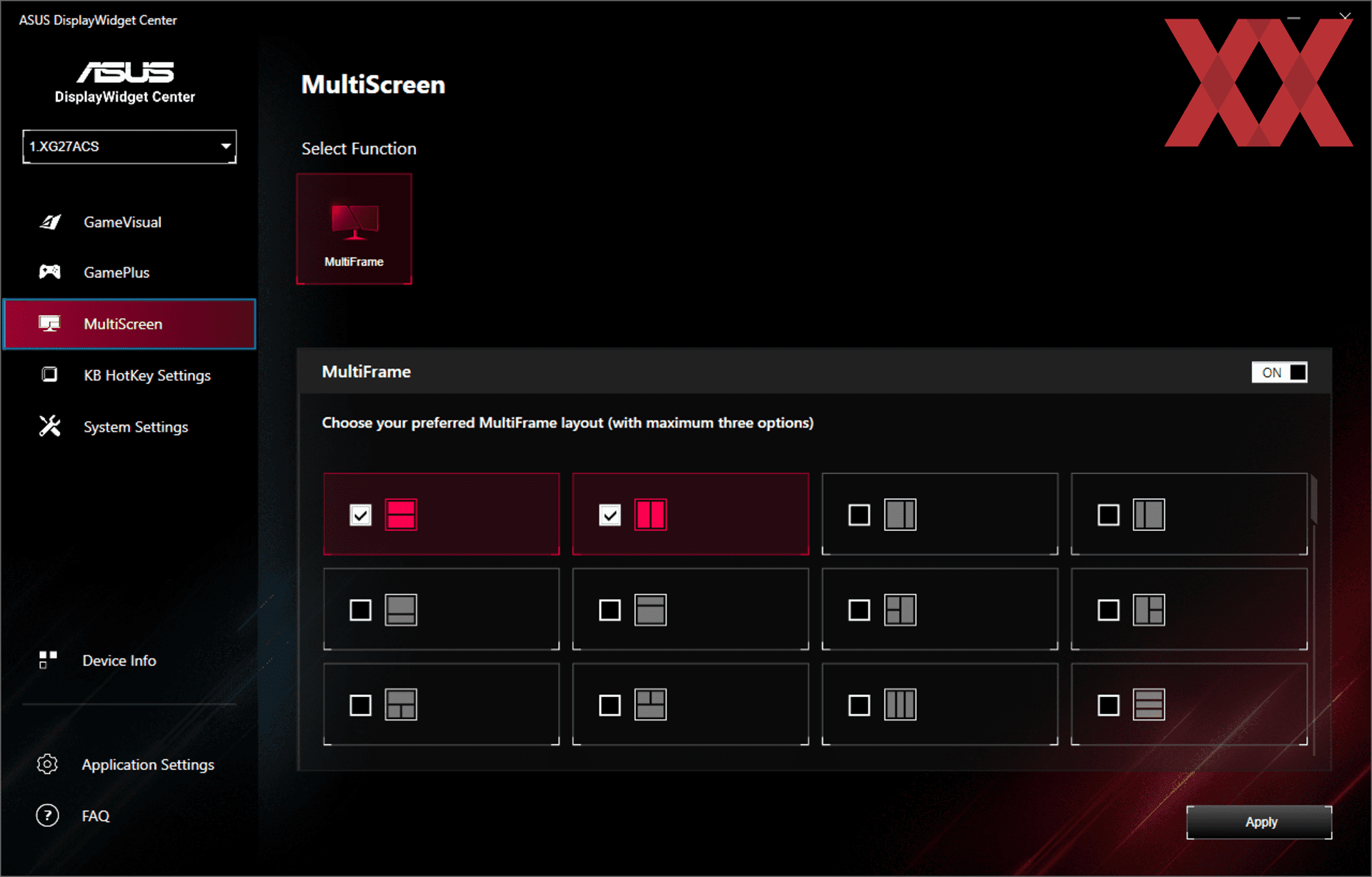The width and height of the screenshot is (1372, 877).
Task: Tick checkbox for narrow-left wide-right layout
Action: coord(1108,515)
